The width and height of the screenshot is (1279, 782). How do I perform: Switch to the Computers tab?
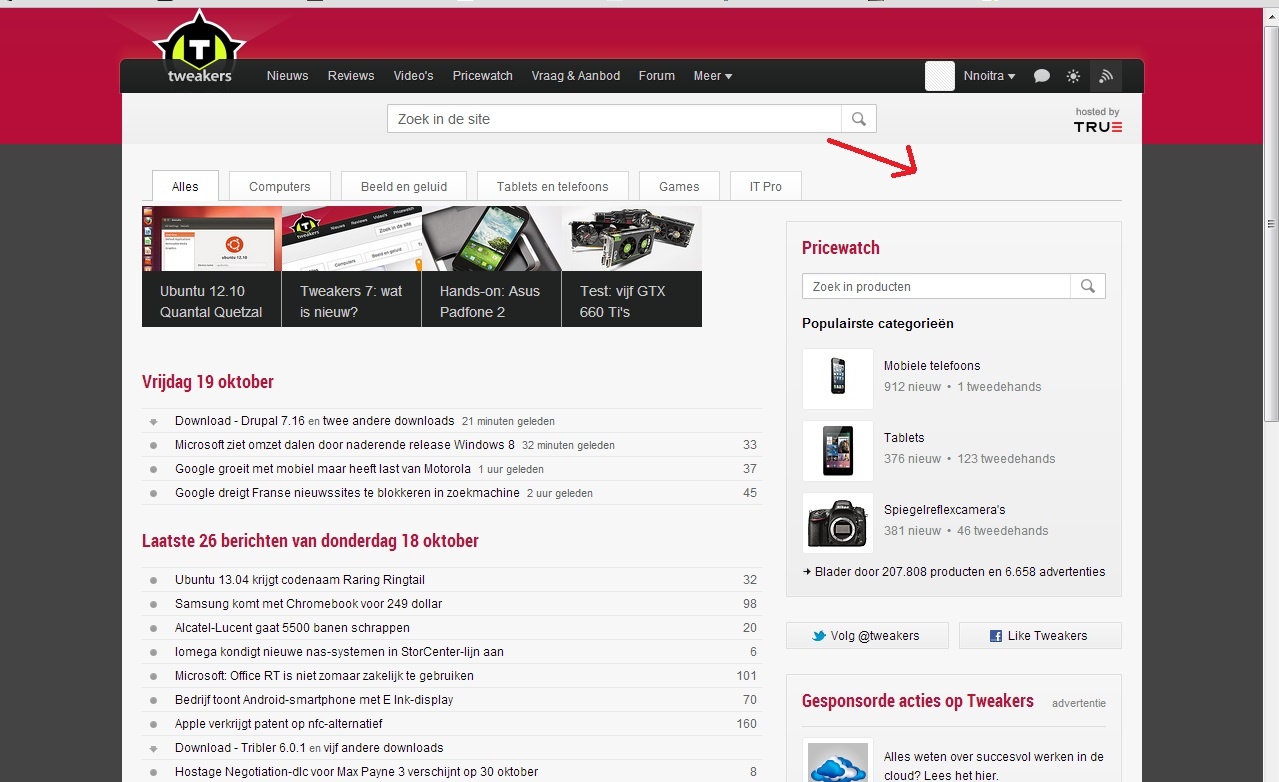point(280,186)
